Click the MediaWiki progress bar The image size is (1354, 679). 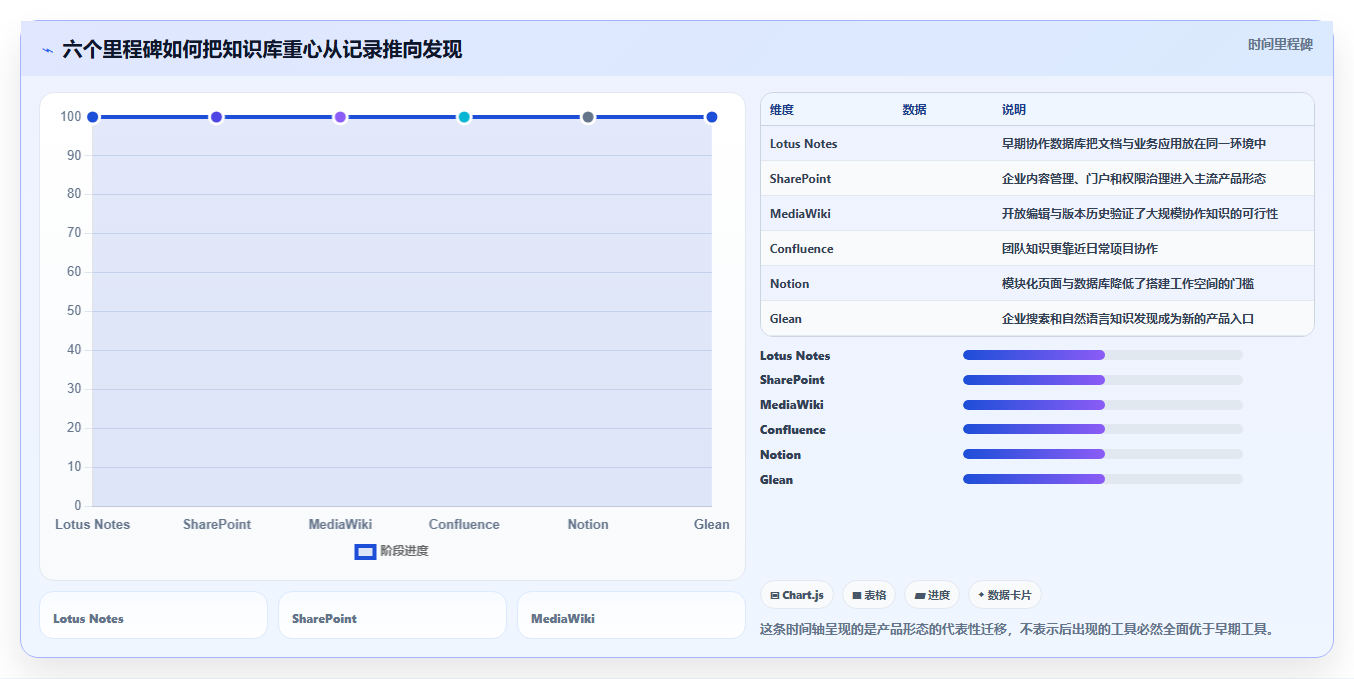click(x=1102, y=405)
